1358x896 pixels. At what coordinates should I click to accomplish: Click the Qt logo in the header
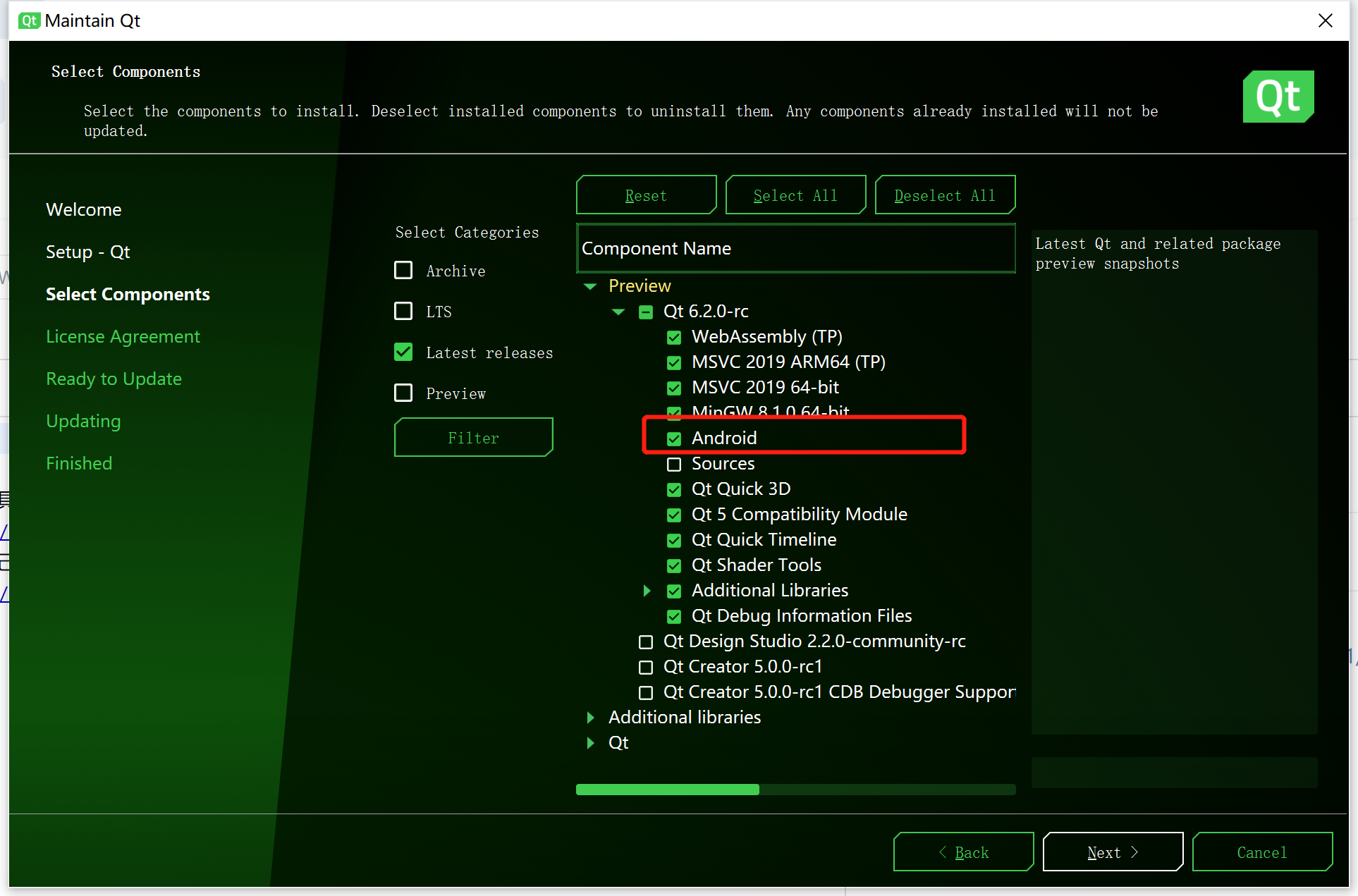pyautogui.click(x=1278, y=97)
